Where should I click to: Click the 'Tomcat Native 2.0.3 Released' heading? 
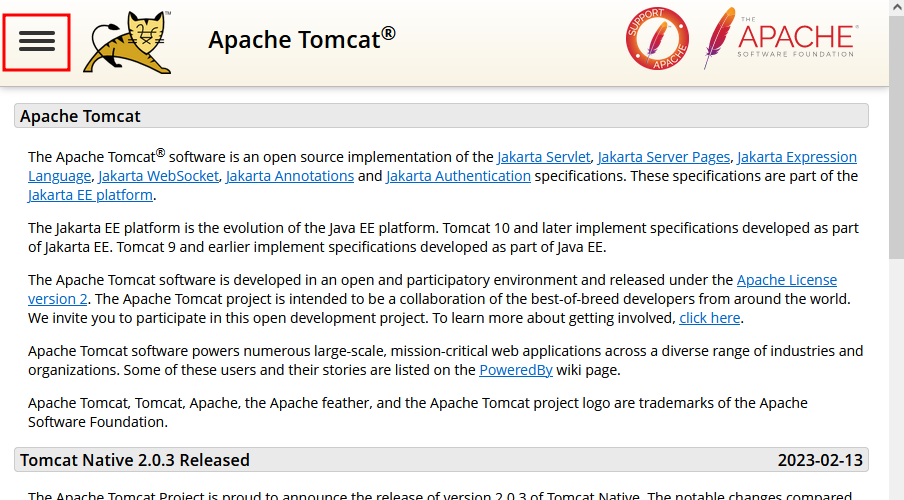(x=135, y=460)
